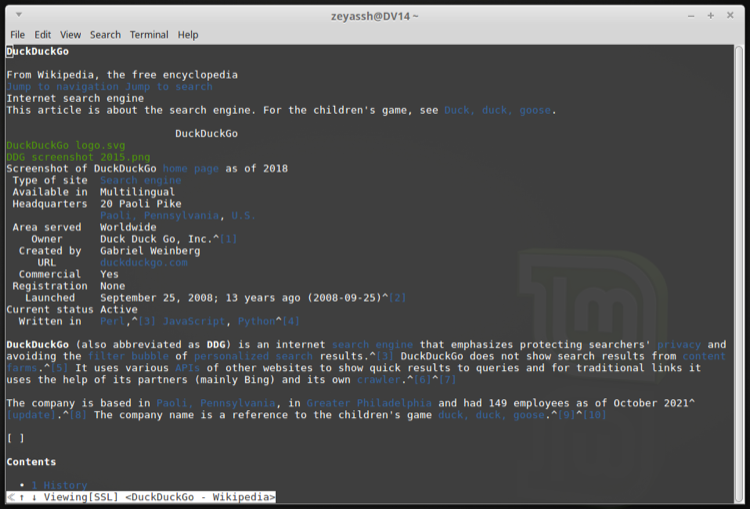Viewport: 750px width, 509px height.
Task: Open citation [7] after crawler
Action: [447, 380]
